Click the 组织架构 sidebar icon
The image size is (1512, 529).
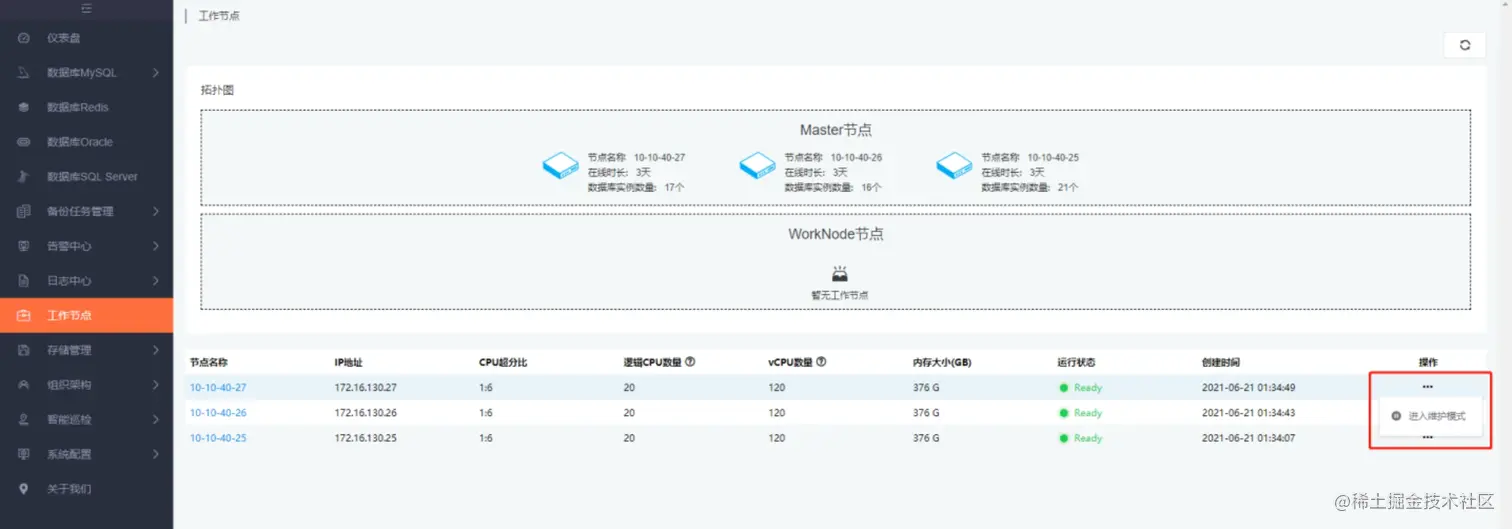tap(24, 385)
